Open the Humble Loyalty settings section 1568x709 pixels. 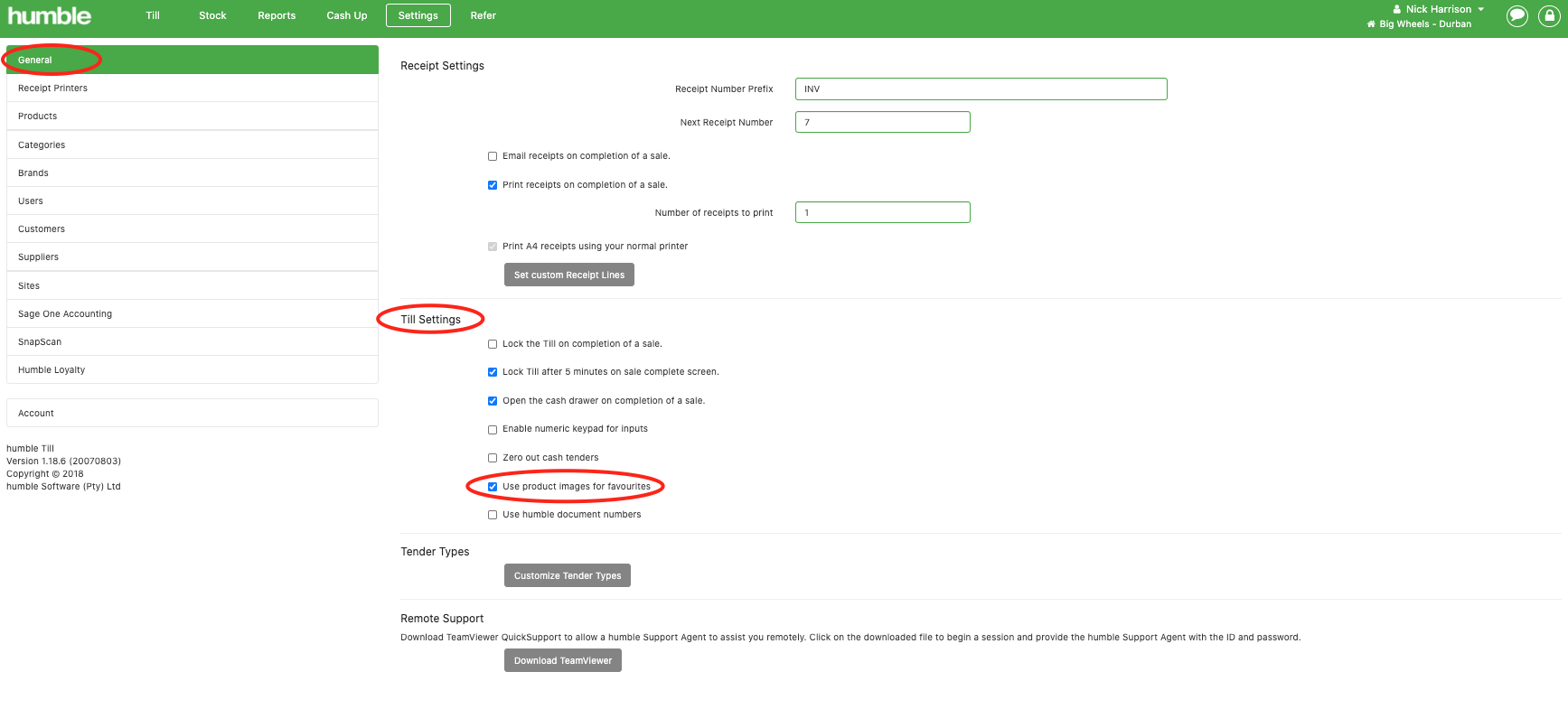(x=192, y=369)
